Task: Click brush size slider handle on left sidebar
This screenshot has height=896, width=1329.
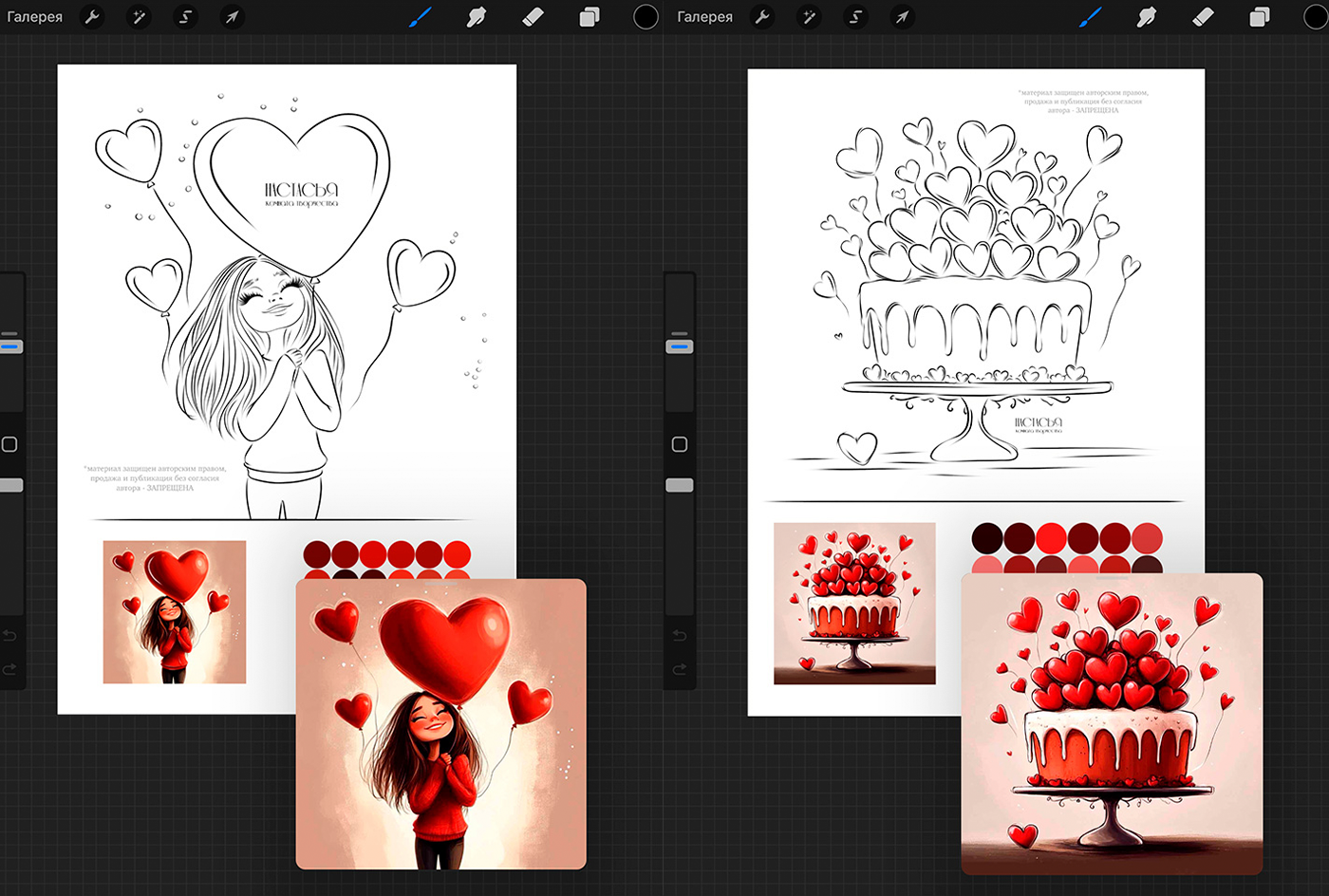Action: pos(10,346)
